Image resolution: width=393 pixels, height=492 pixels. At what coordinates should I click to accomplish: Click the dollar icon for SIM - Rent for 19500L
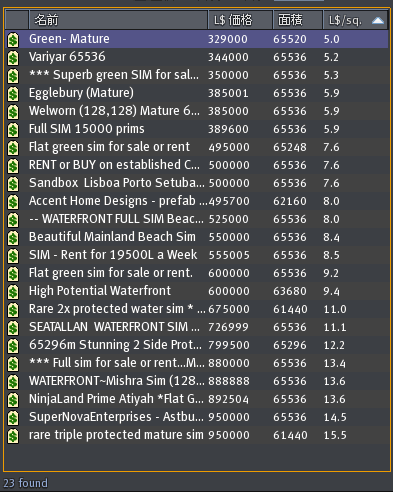click(13, 255)
